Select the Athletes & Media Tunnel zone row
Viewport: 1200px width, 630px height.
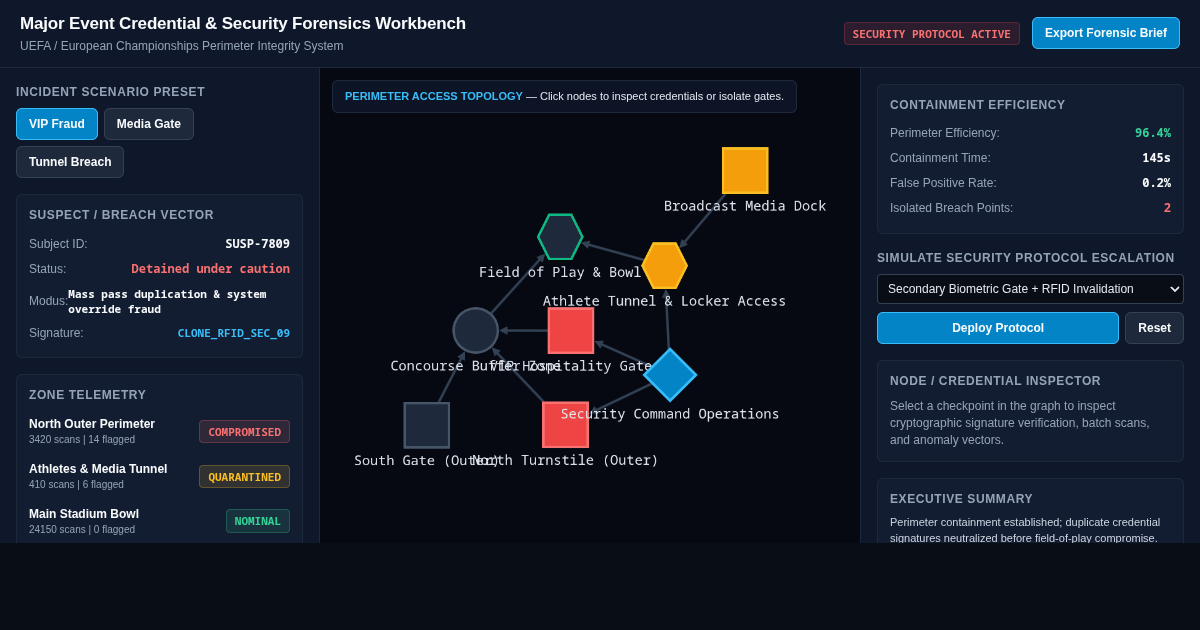[159, 476]
